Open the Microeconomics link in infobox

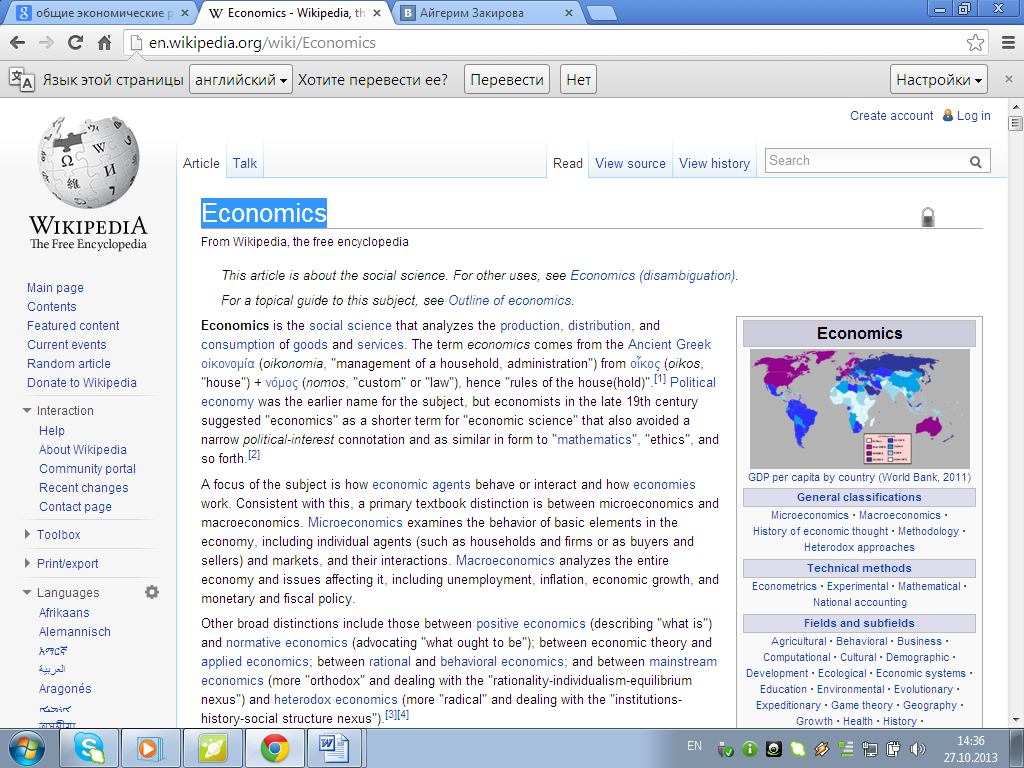pyautogui.click(x=810, y=515)
